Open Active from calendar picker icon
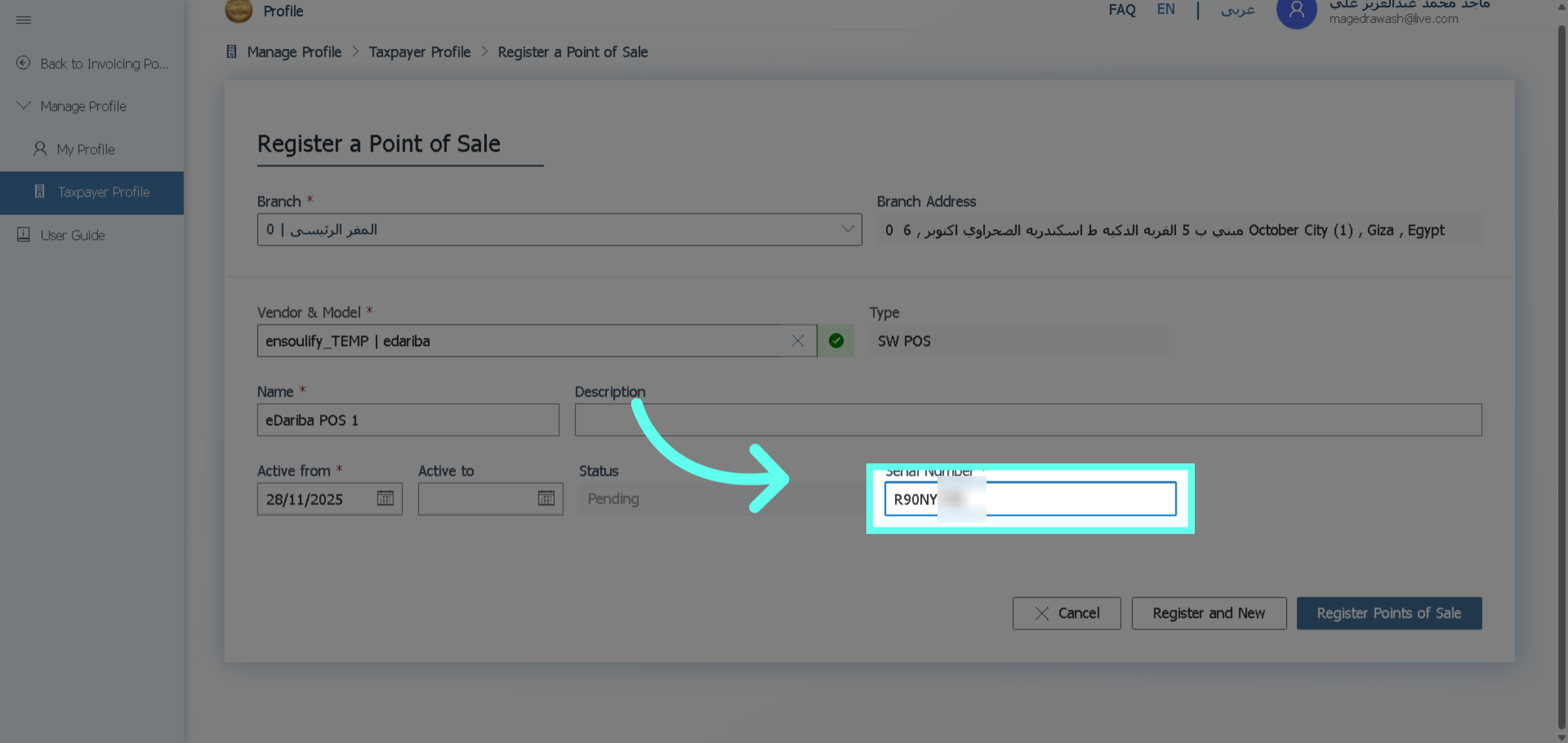Viewport: 1568px width, 743px height. [x=385, y=499]
